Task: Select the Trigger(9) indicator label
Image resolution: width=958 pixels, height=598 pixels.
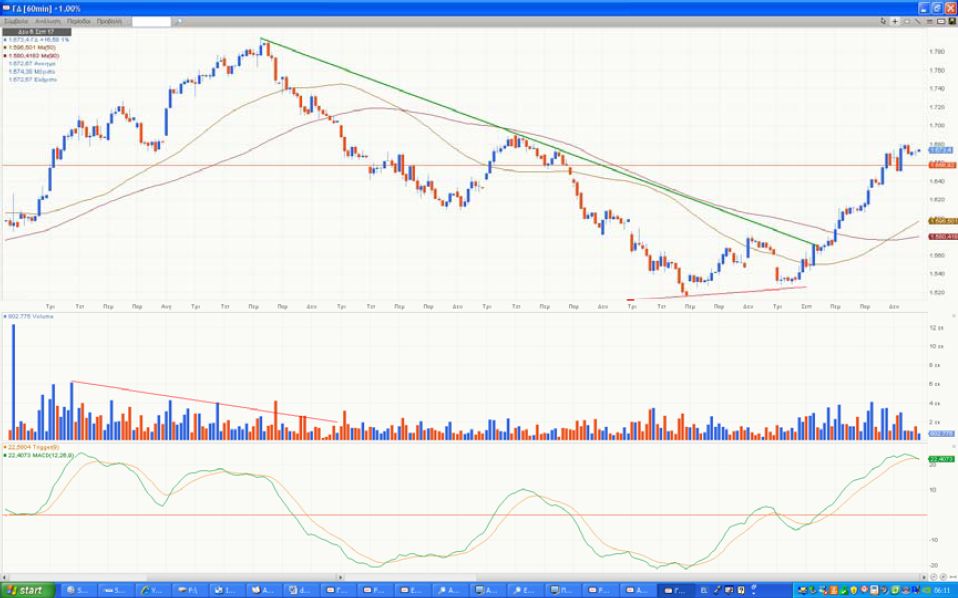Action: 30,446
